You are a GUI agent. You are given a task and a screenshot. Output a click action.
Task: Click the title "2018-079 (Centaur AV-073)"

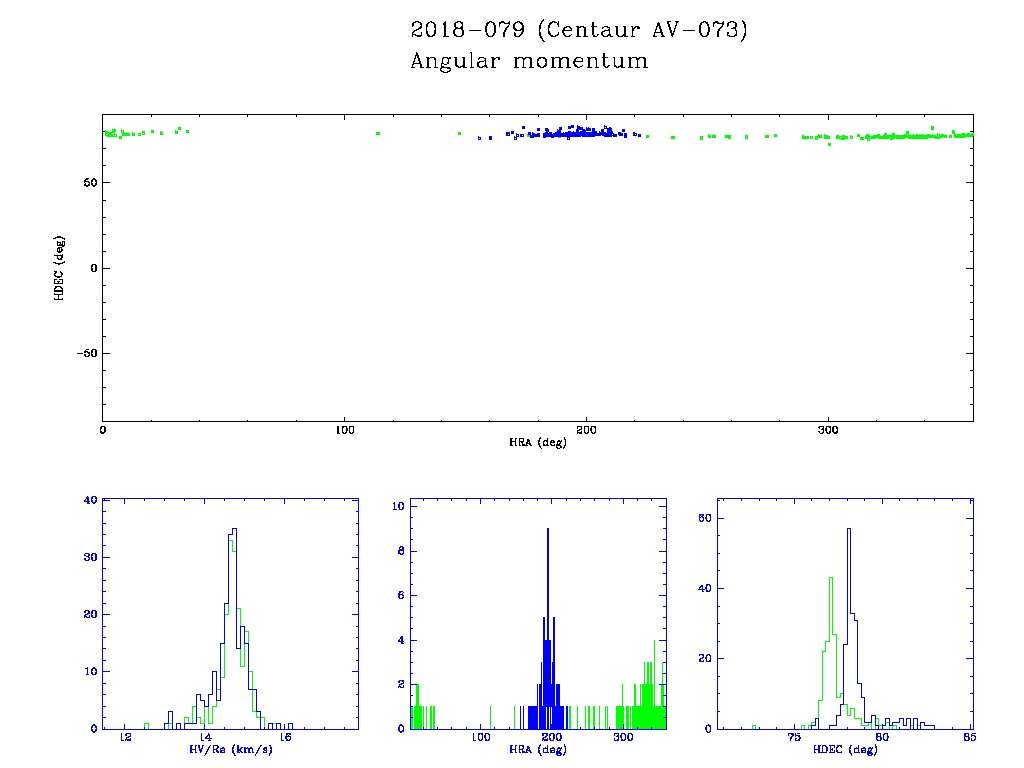tap(579, 30)
